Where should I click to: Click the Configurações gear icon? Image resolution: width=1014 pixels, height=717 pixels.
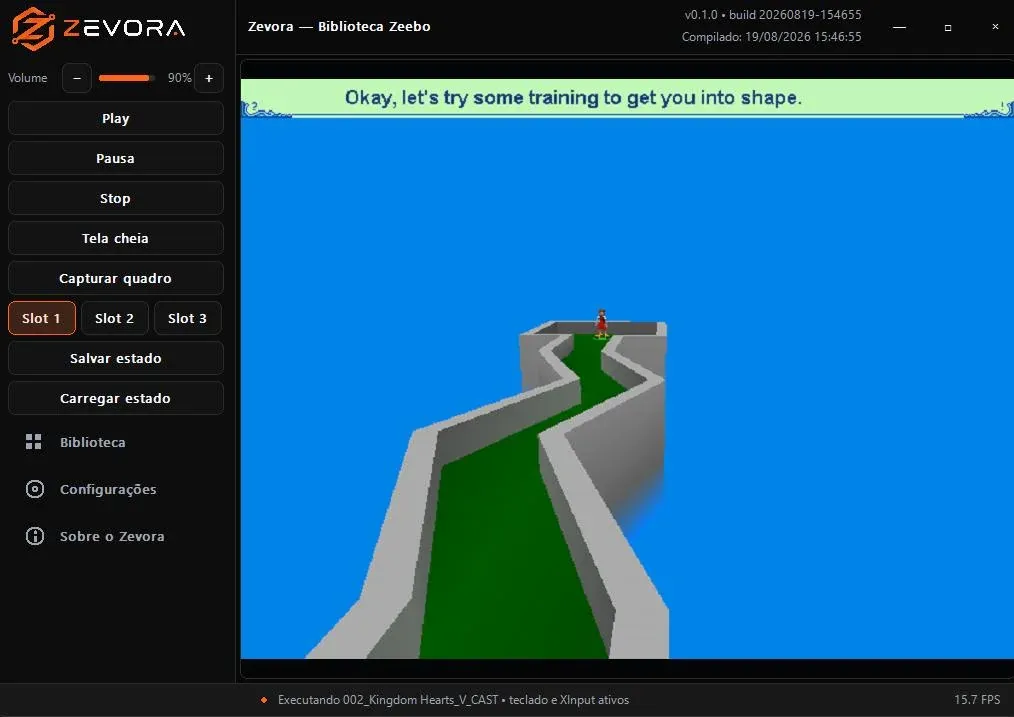(34, 489)
